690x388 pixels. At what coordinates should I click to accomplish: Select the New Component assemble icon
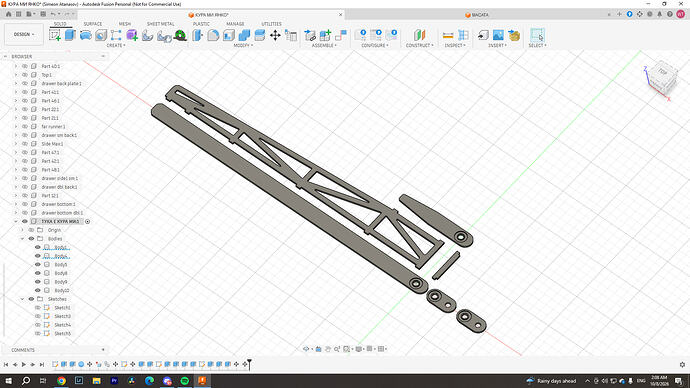point(325,35)
